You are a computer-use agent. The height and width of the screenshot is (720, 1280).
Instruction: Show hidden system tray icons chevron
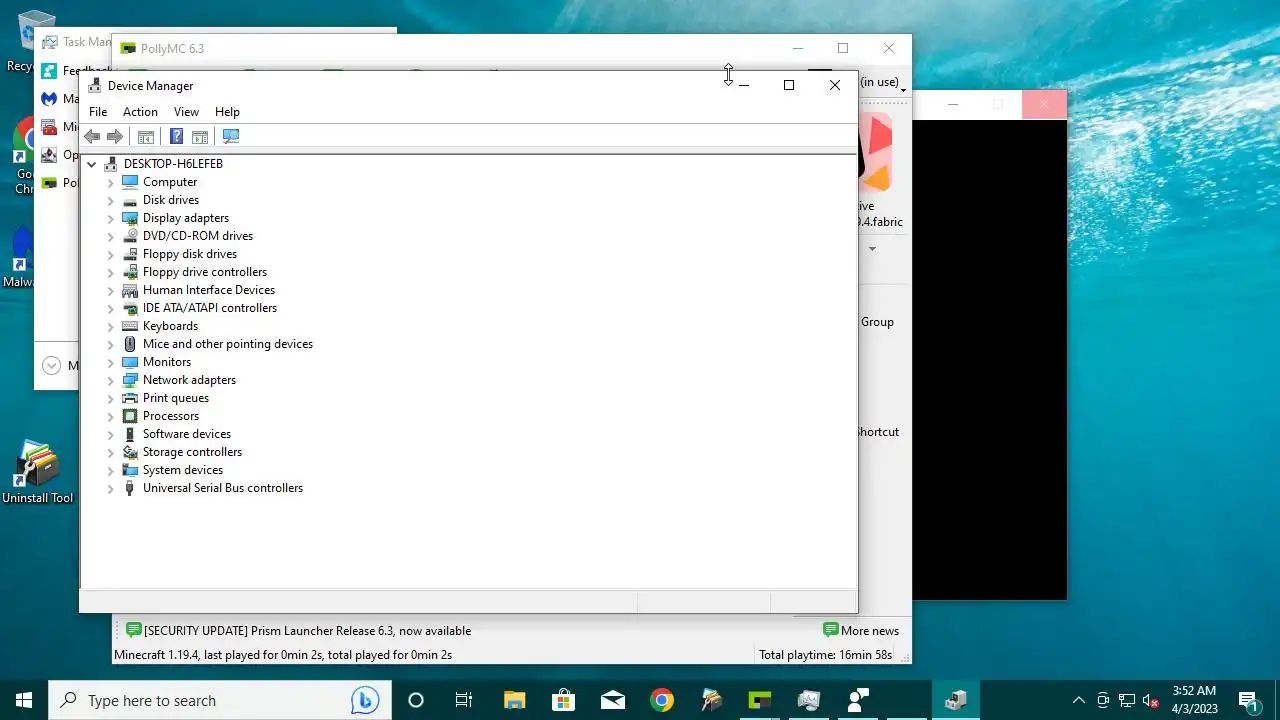(x=1078, y=700)
